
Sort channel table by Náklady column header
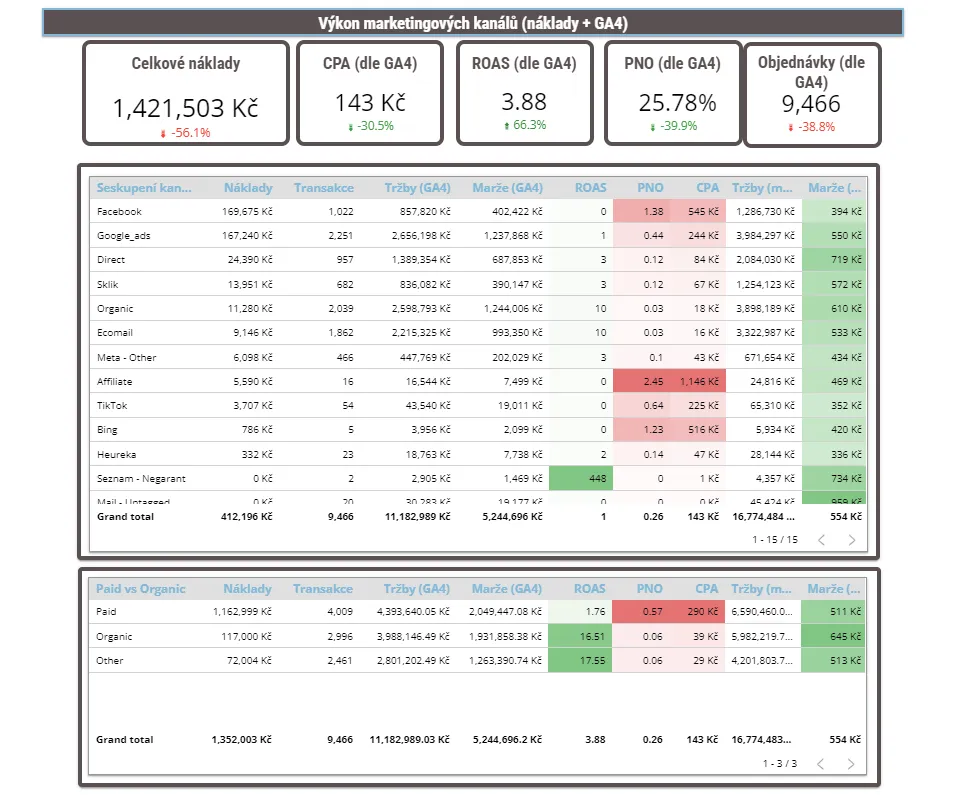[x=248, y=188]
